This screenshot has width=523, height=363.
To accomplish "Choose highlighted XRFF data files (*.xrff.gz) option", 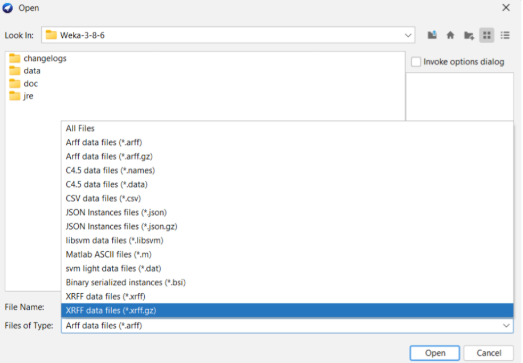I will tap(287, 311).
